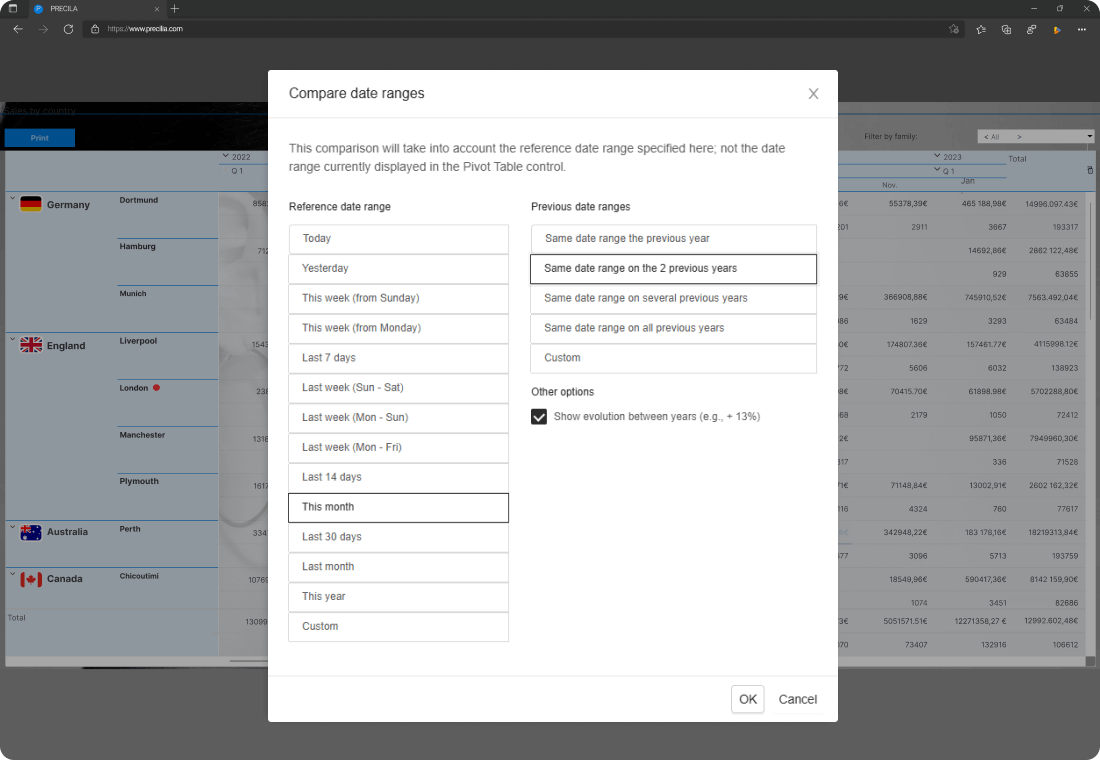Click the browser back arrow
The image size is (1100, 760).
pyautogui.click(x=18, y=29)
